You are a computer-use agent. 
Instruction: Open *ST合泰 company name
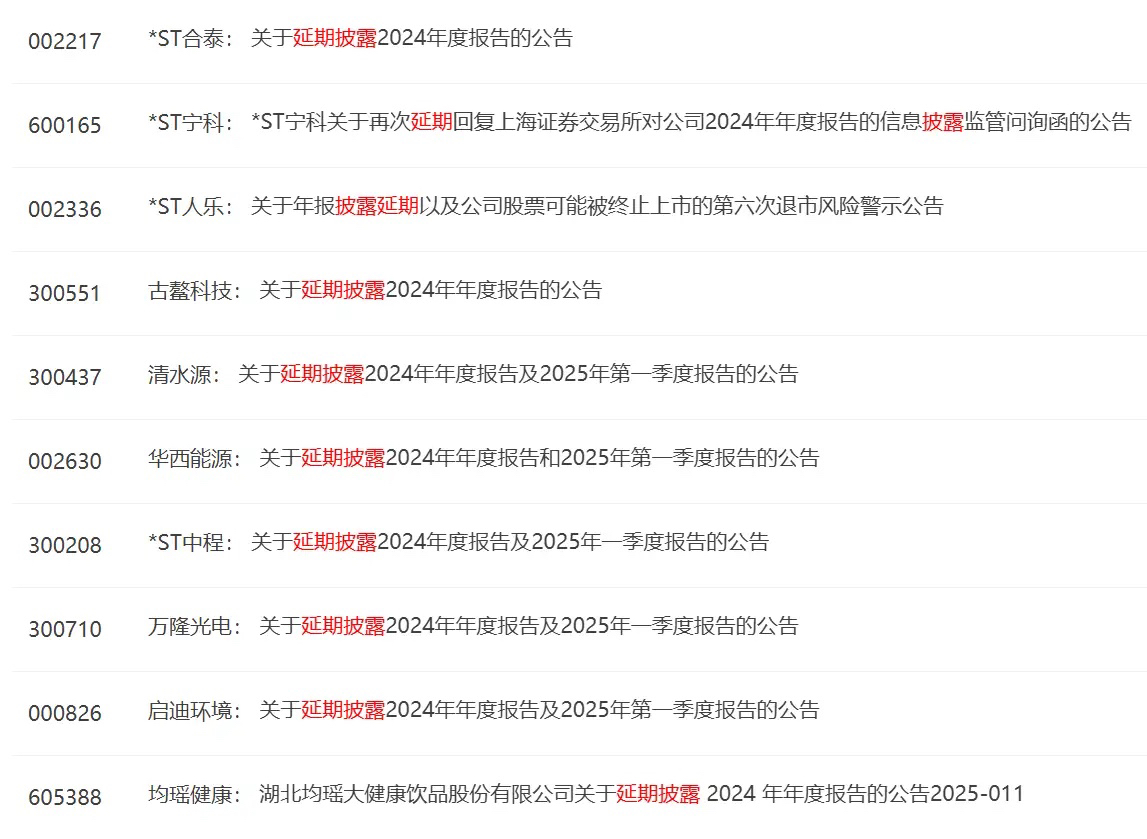(x=190, y=39)
